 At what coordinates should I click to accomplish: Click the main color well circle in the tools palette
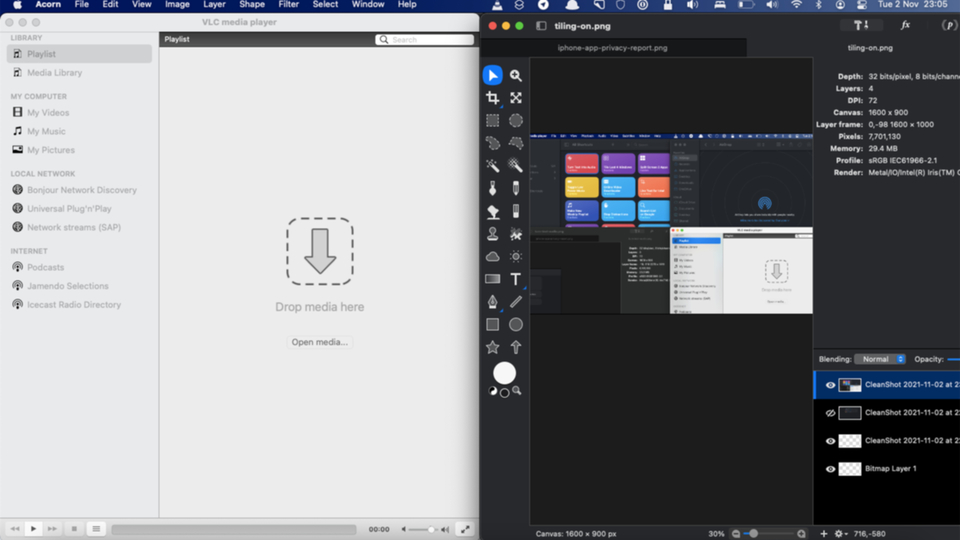(x=504, y=373)
